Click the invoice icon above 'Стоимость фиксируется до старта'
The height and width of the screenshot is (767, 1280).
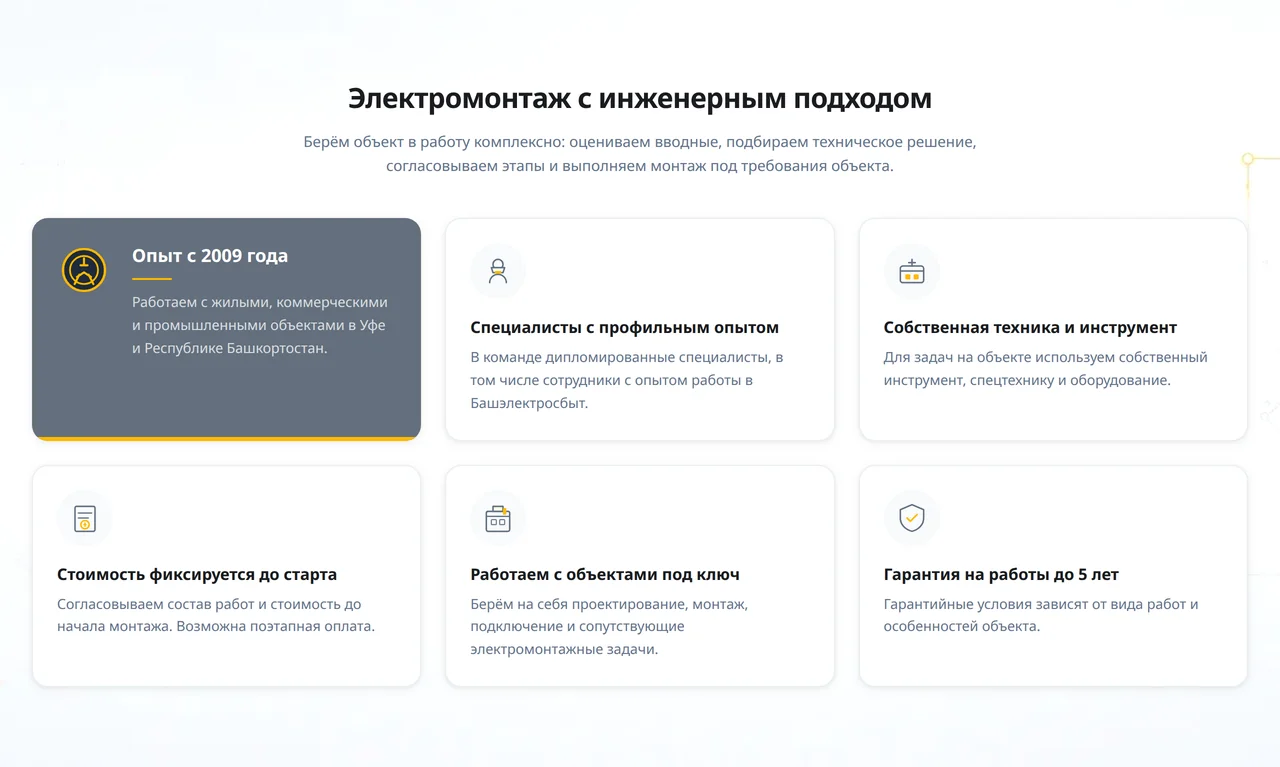[x=85, y=518]
